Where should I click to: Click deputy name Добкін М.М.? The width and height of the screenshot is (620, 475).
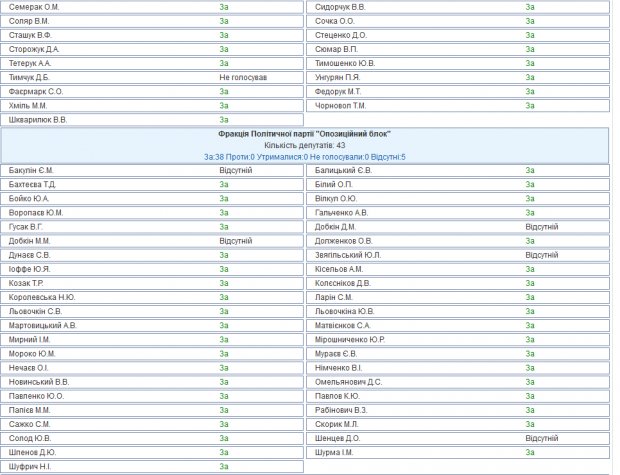[30, 241]
